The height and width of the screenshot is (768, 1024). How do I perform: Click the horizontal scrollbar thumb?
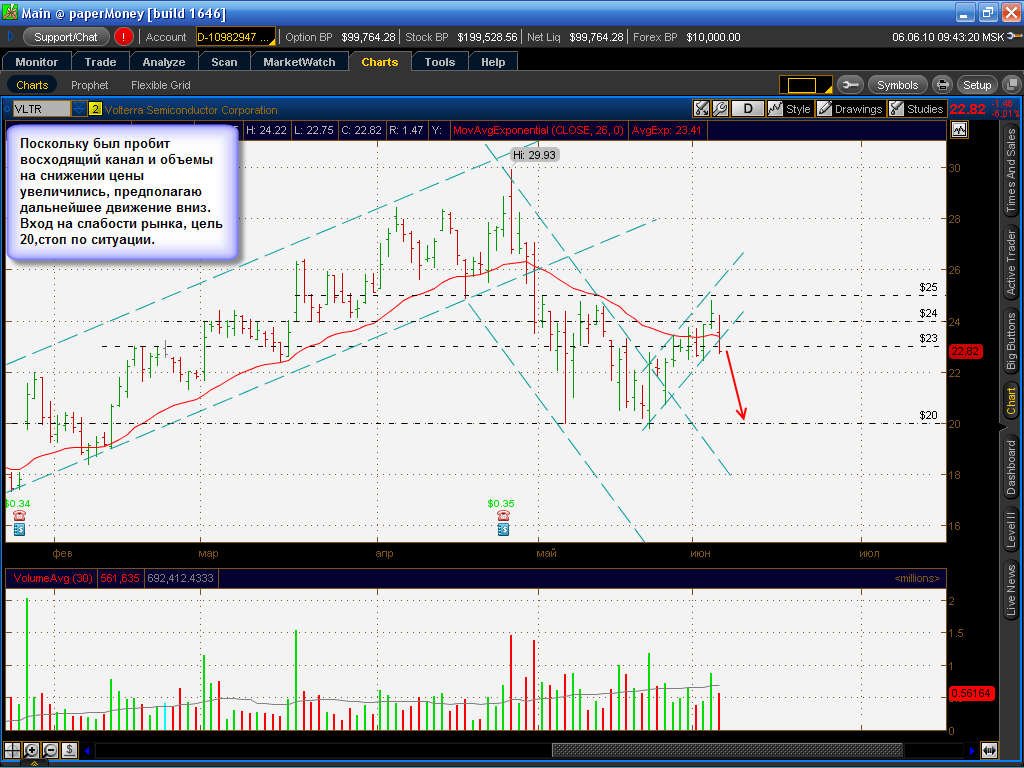point(727,750)
